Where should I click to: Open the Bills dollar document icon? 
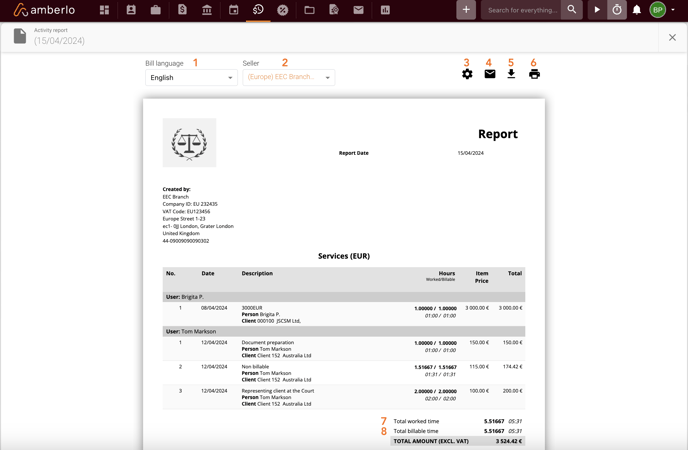point(182,10)
